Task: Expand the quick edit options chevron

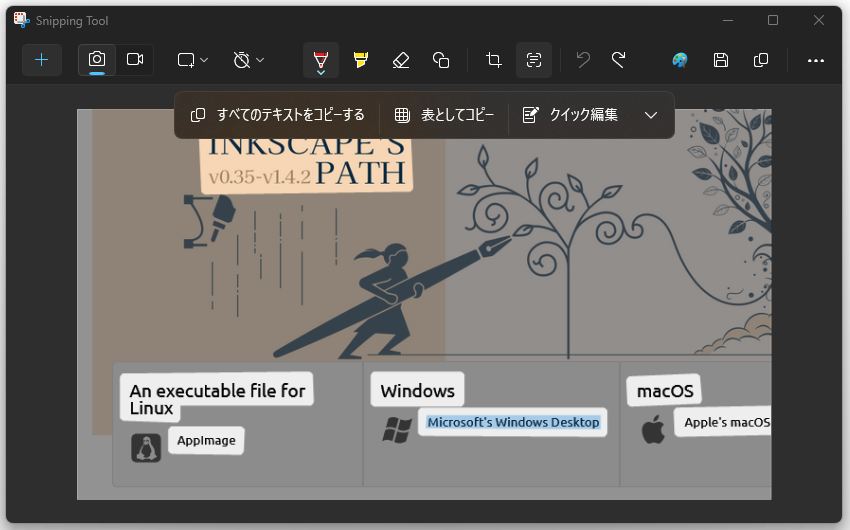Action: coord(651,115)
